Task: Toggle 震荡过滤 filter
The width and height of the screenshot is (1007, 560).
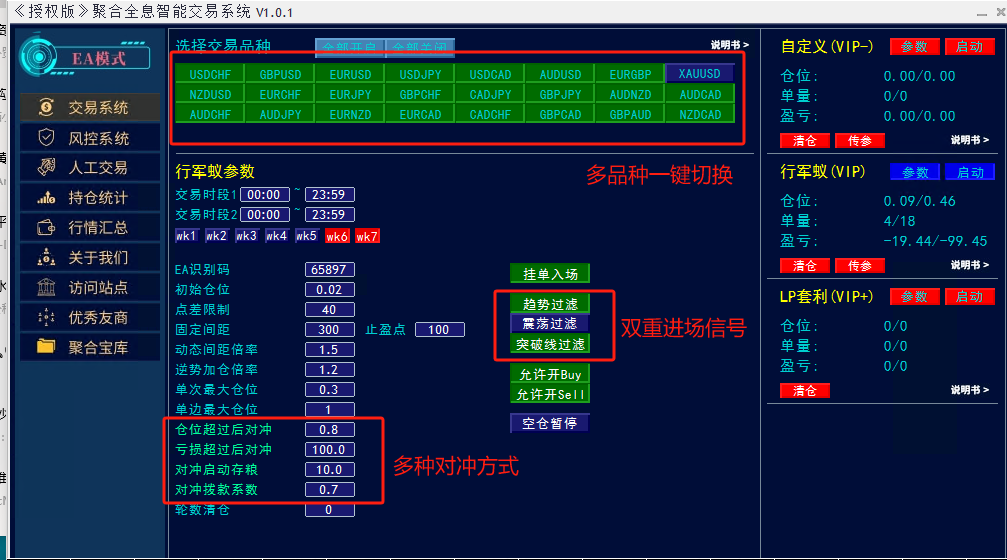Action: (550, 323)
